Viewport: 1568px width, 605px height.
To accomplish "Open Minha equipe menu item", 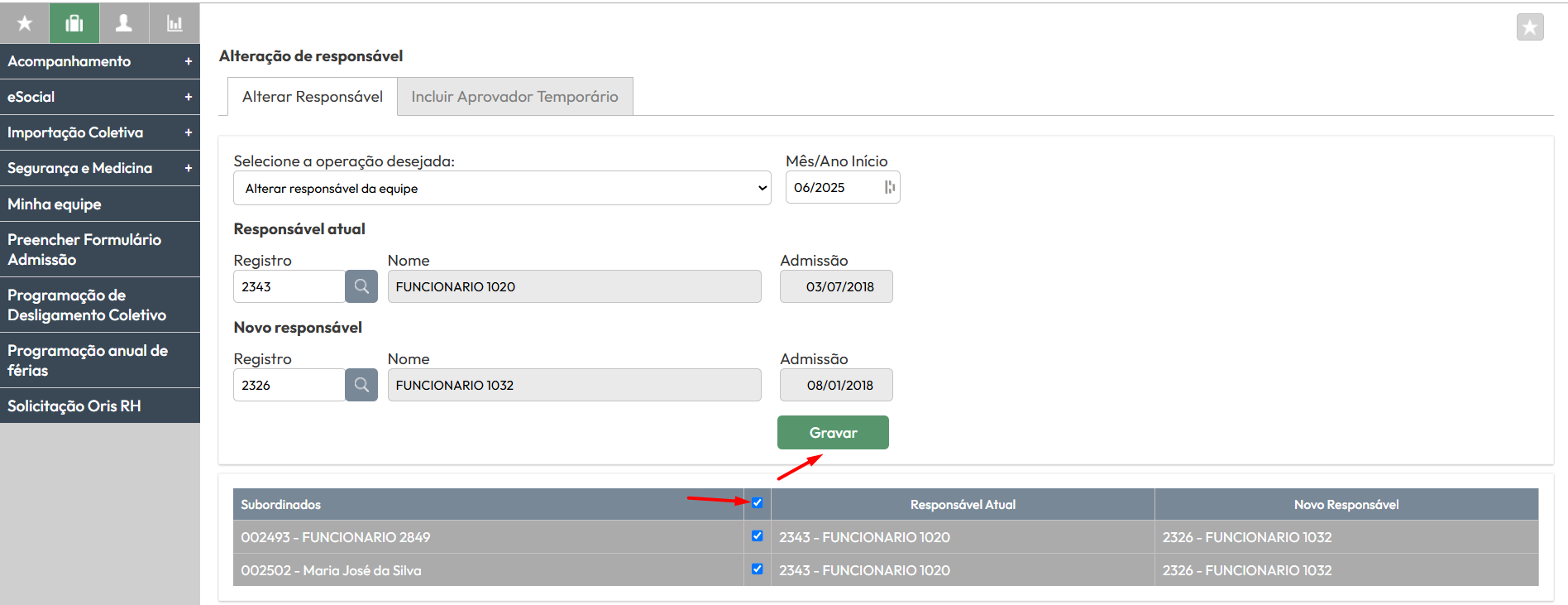I will tap(100, 204).
